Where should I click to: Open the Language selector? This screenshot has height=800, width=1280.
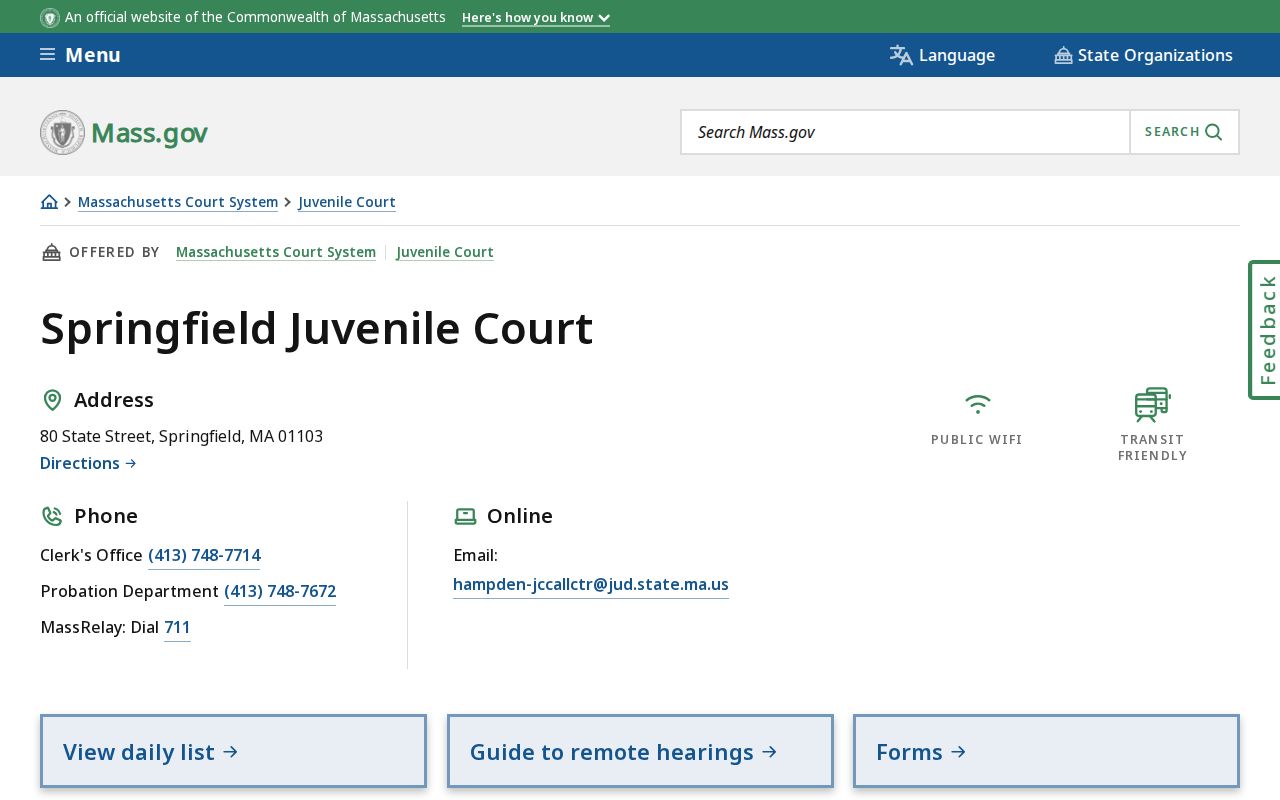coord(942,55)
